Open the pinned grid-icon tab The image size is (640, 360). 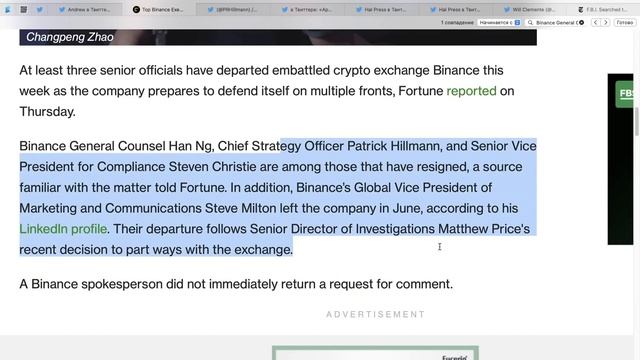click(x=24, y=9)
